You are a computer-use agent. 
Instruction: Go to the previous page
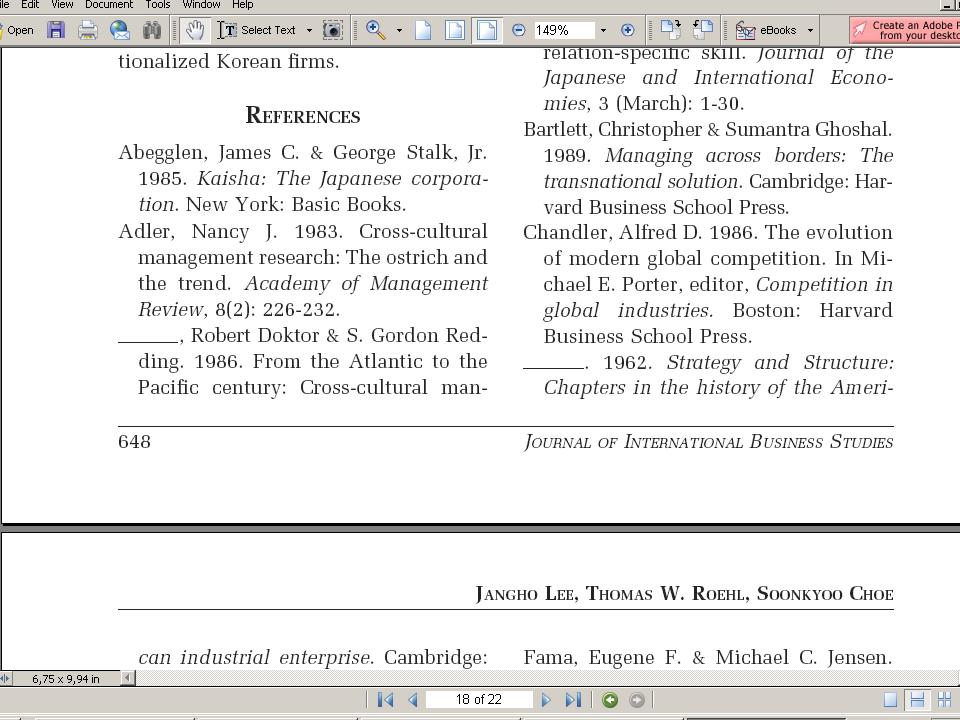[x=413, y=699]
